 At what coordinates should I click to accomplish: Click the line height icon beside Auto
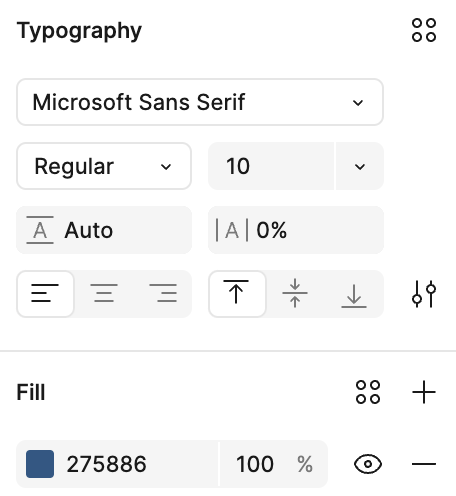[x=40, y=230]
